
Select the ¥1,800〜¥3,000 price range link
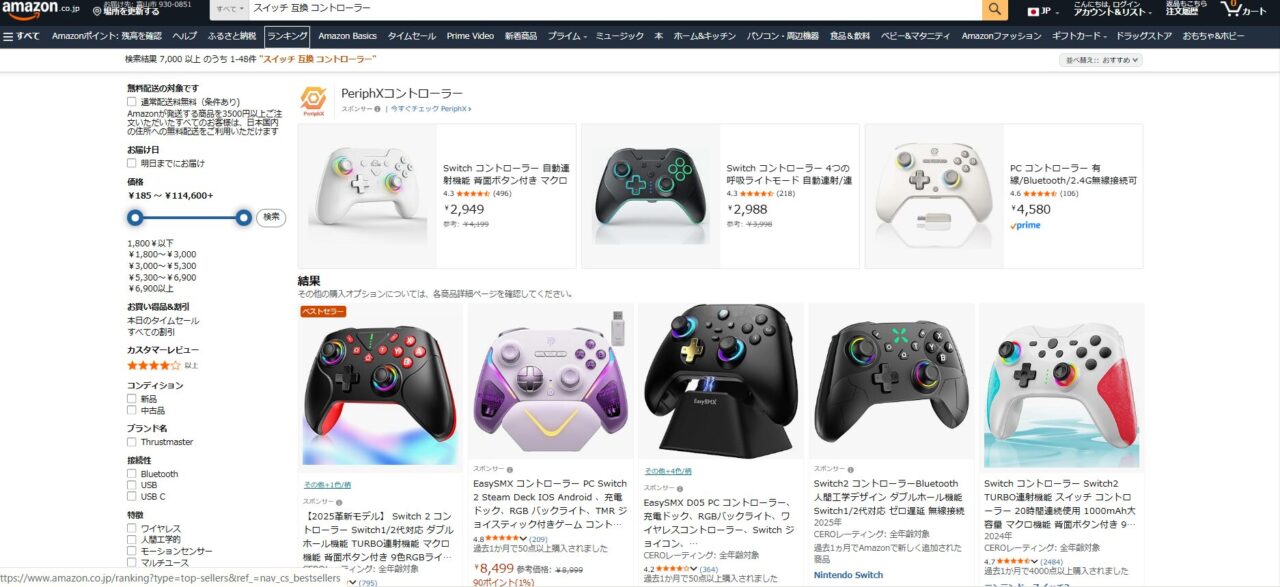click(x=162, y=255)
